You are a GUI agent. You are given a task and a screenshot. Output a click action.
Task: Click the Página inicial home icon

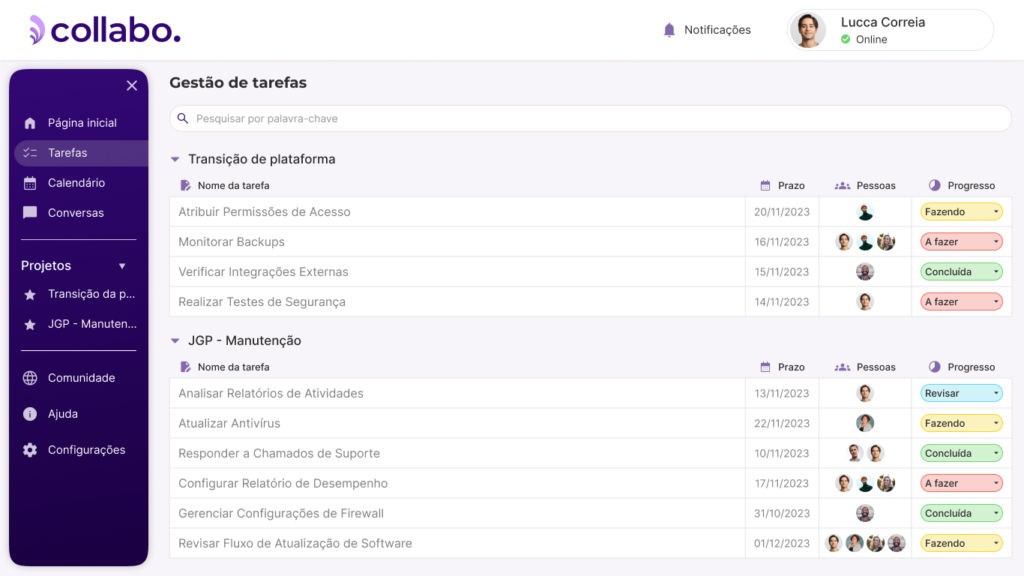pos(30,123)
